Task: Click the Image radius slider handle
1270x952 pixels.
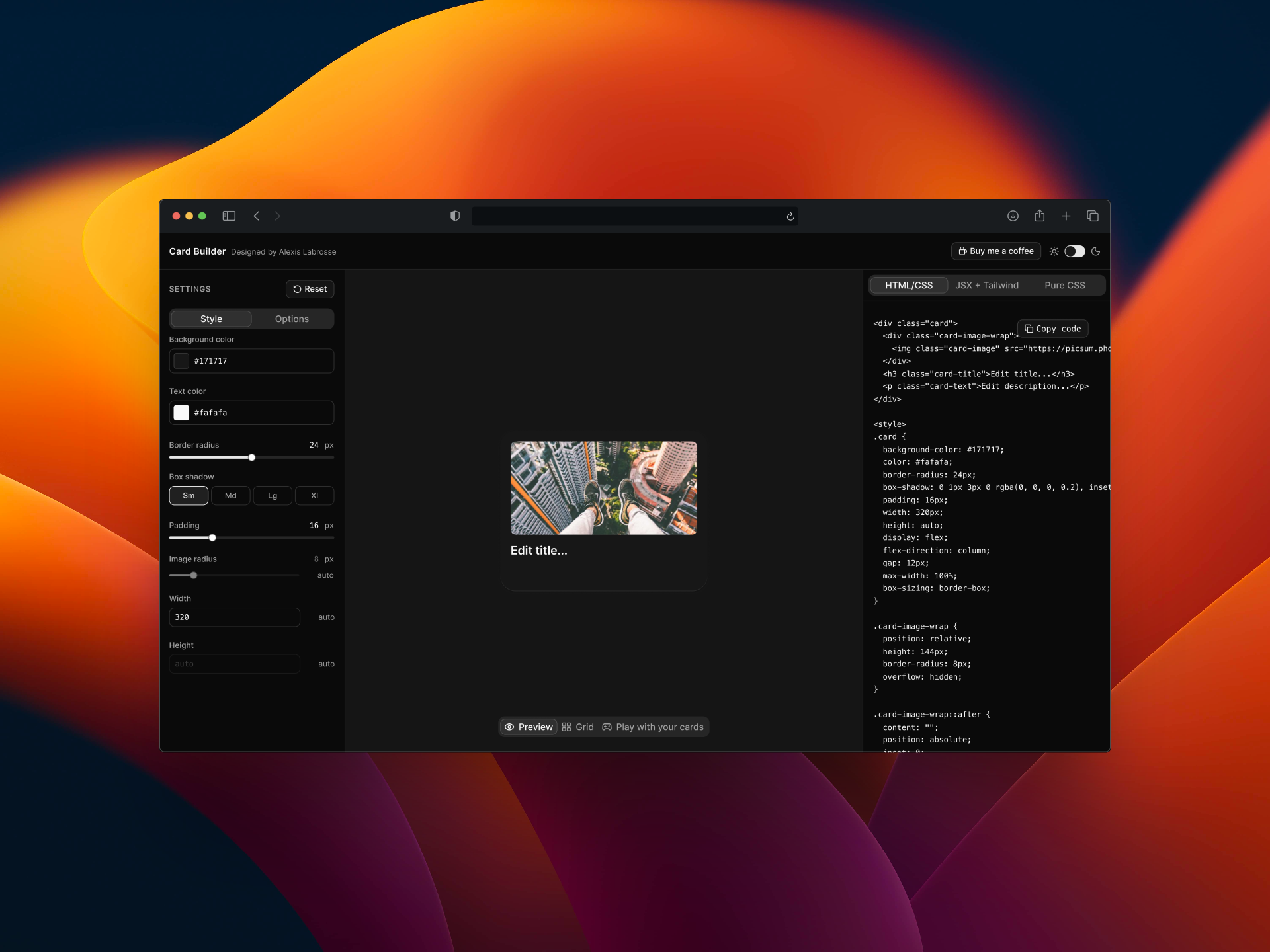Action: coord(194,575)
